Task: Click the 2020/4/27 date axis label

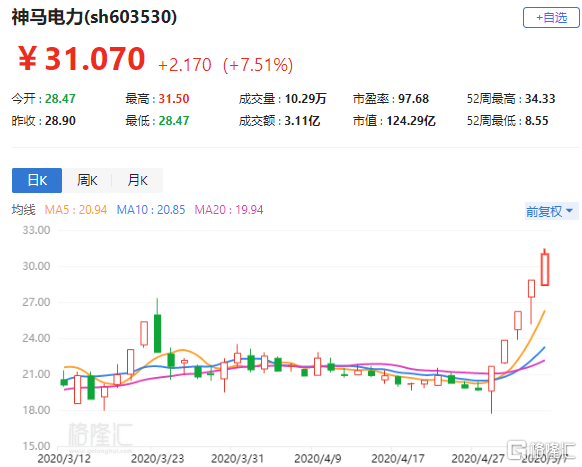Action: click(478, 458)
